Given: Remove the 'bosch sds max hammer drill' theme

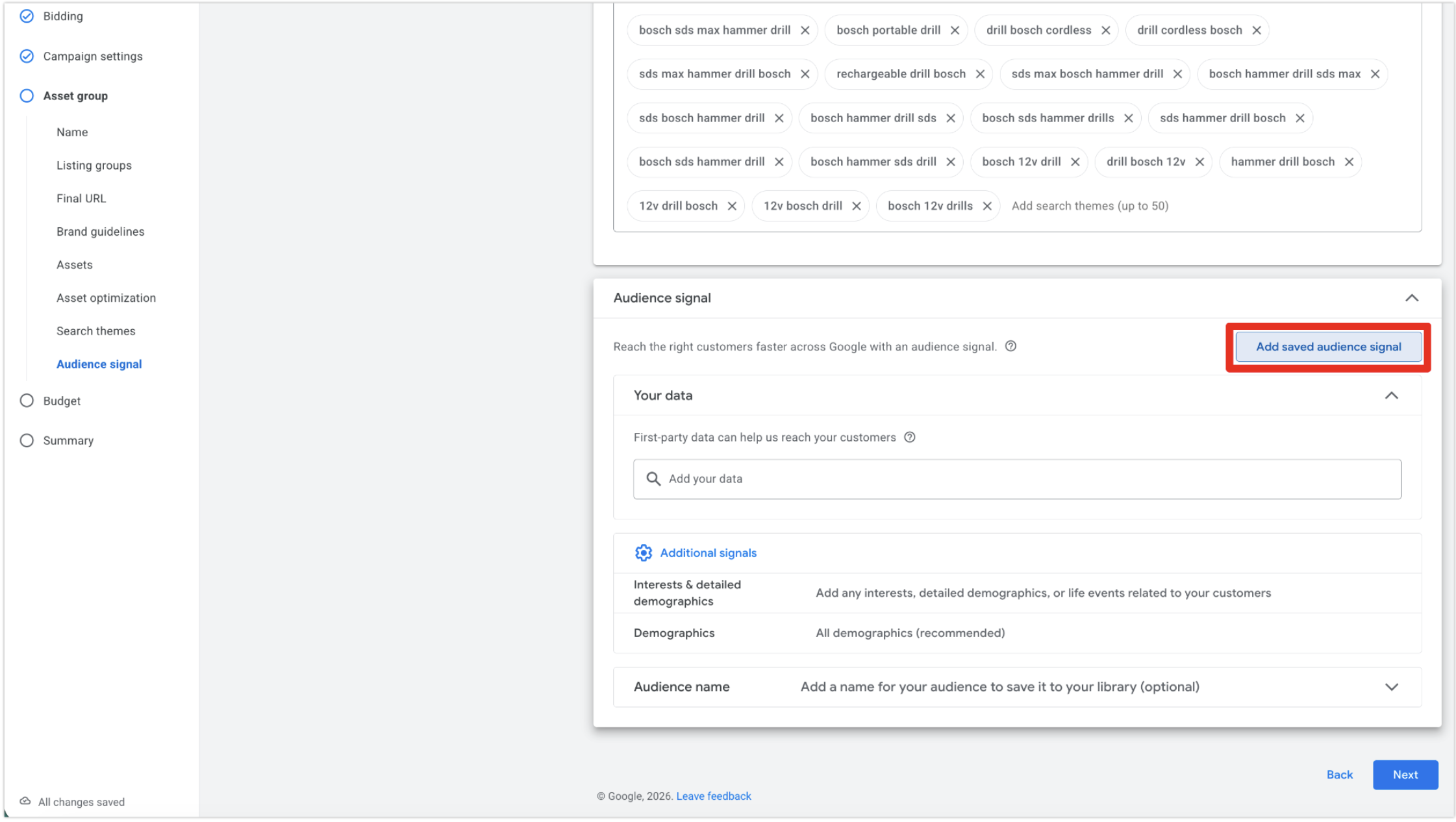Looking at the screenshot, I should [x=805, y=31].
